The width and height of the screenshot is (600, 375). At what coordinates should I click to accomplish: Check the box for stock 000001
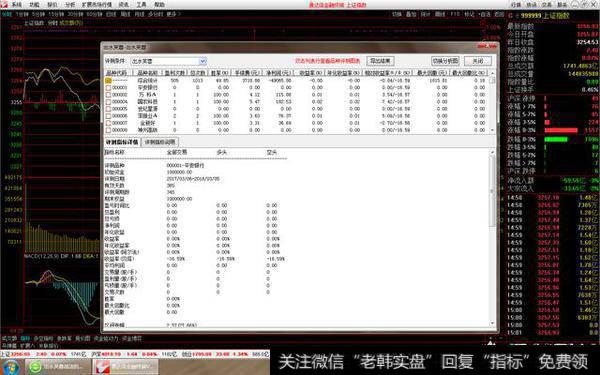click(x=108, y=88)
